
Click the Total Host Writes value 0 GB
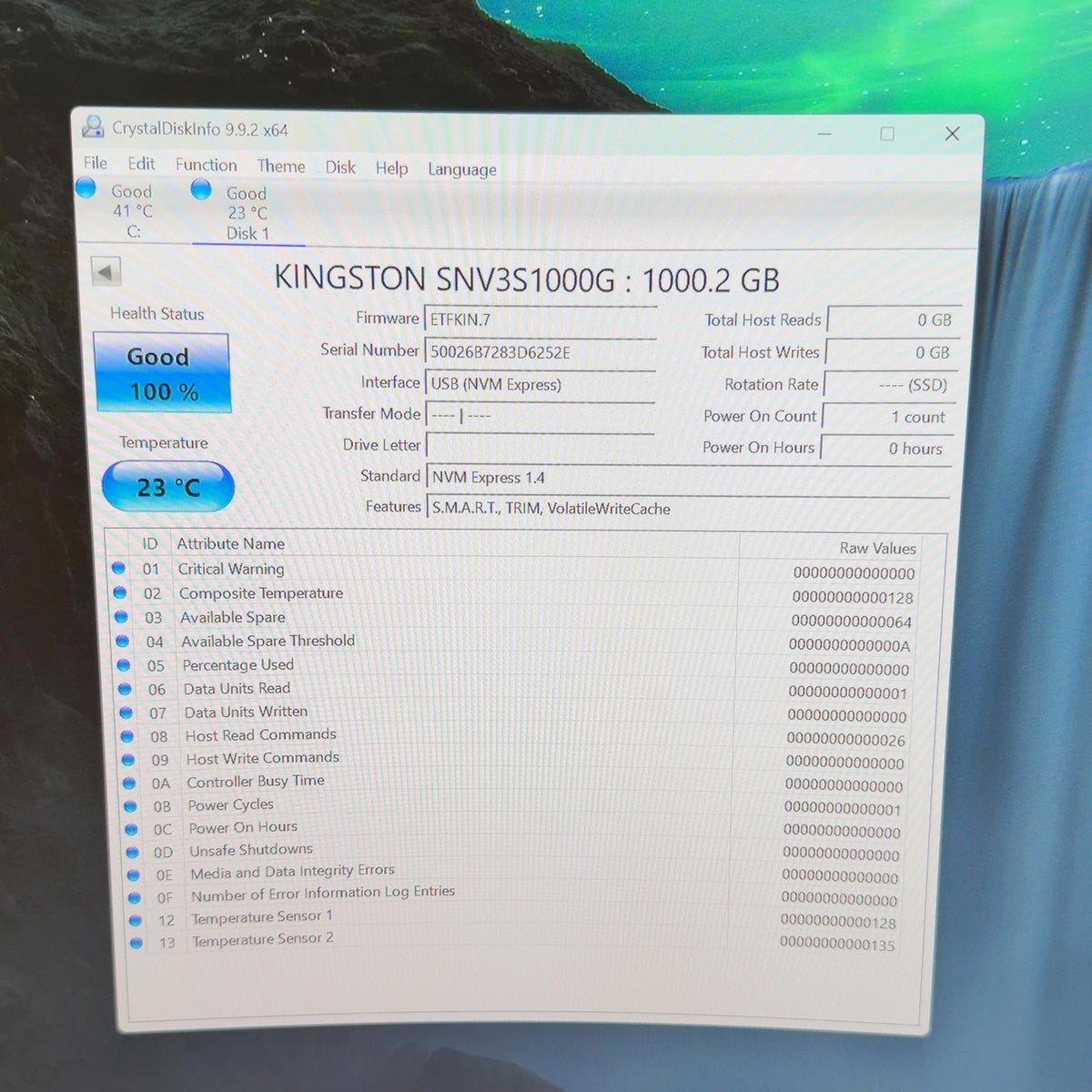pyautogui.click(x=892, y=352)
